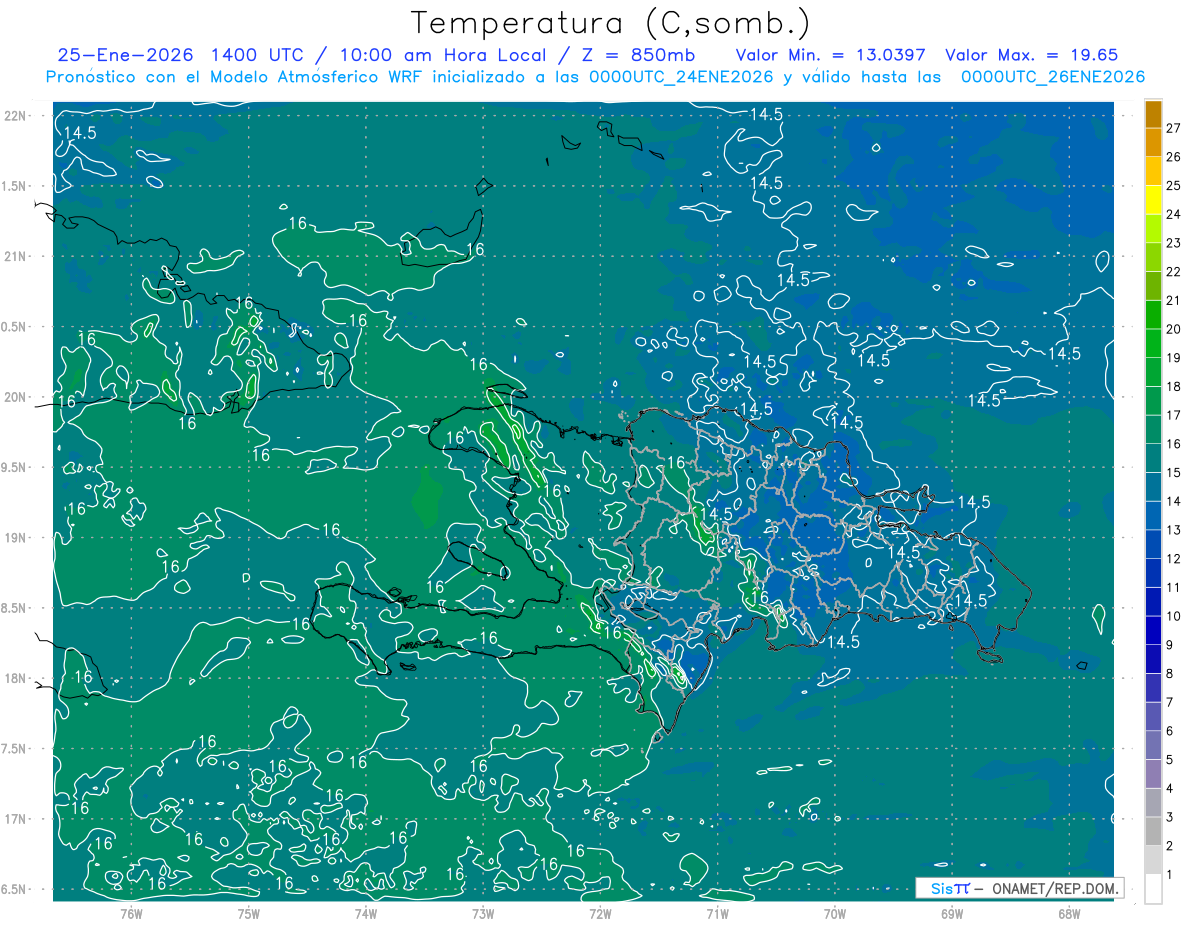1200x927 pixels.
Task: Click the 20N latitude axis label
Action: 16,397
